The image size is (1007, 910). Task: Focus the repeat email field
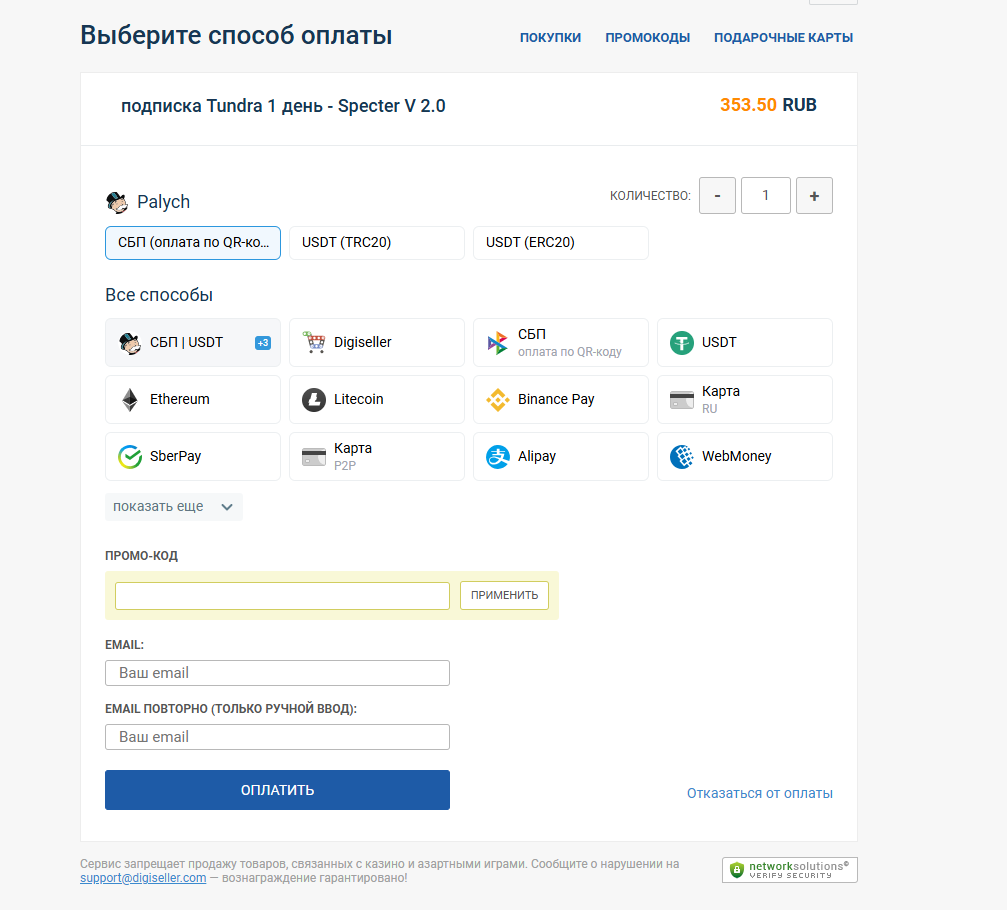[x=277, y=737]
